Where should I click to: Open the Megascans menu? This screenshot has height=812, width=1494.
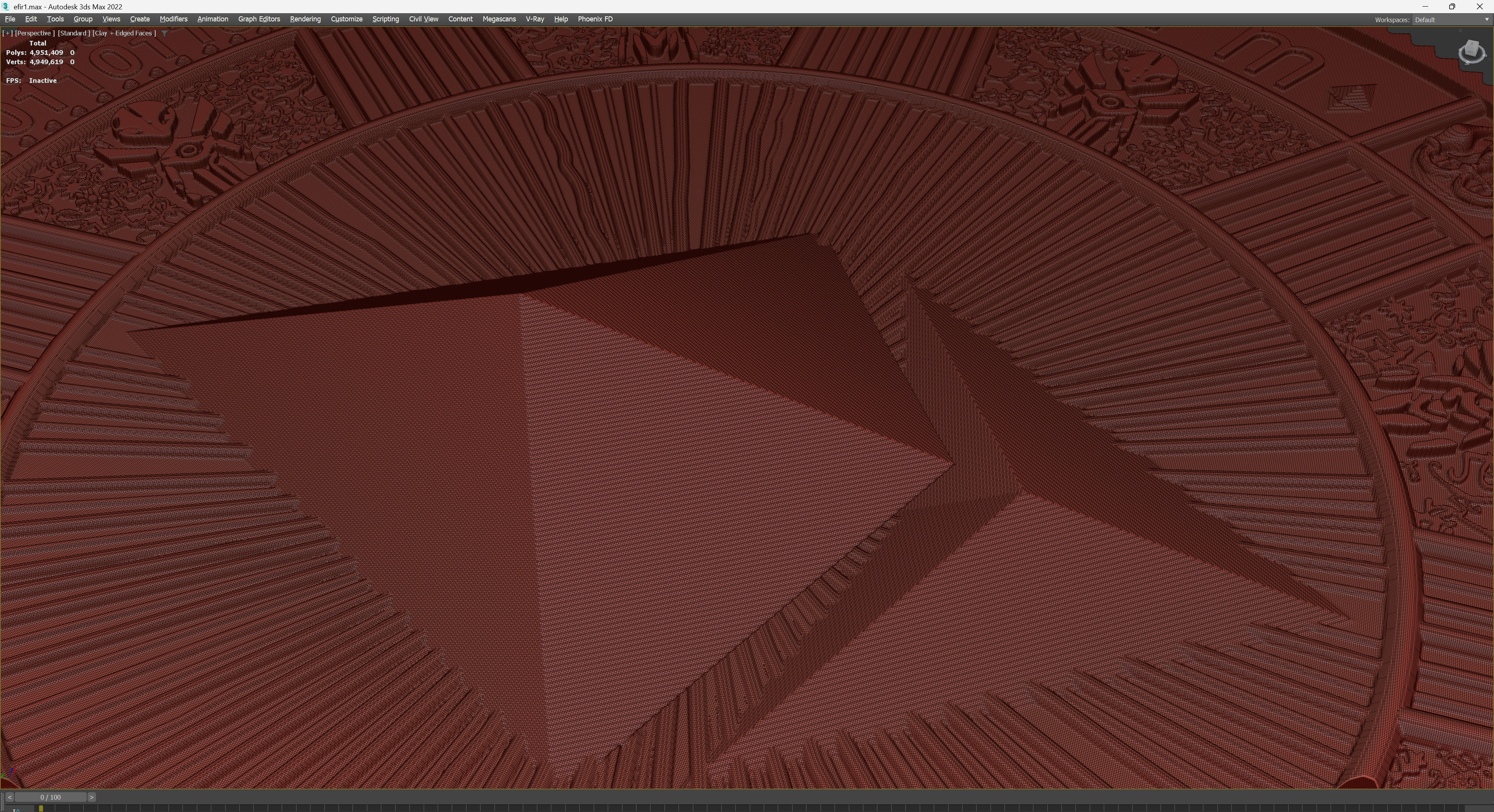pos(499,19)
